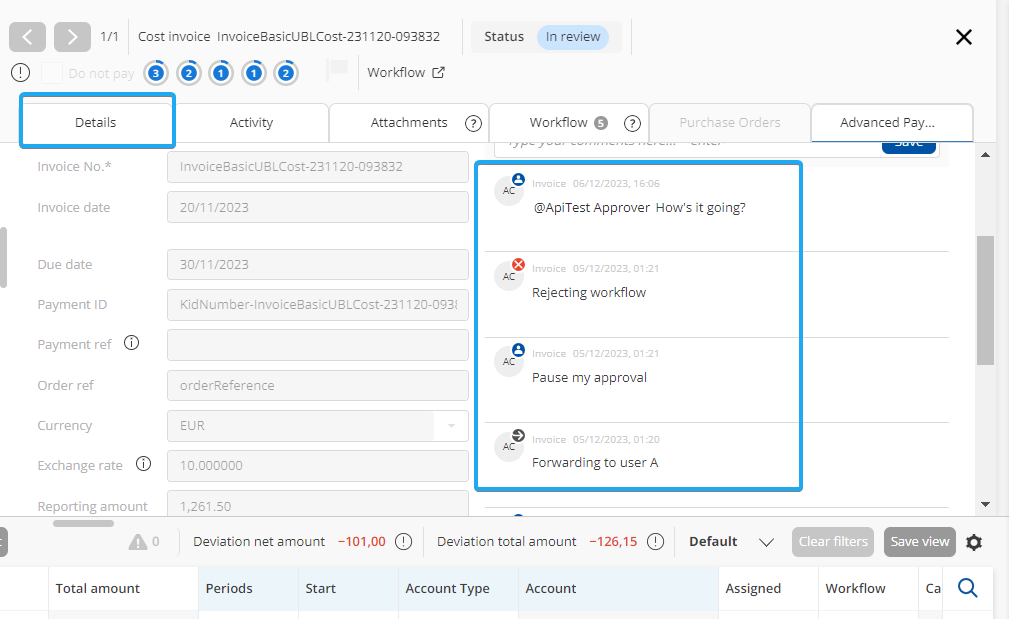The image size is (1009, 619).
Task: Click the Payment ref info icon
Action: [x=131, y=343]
